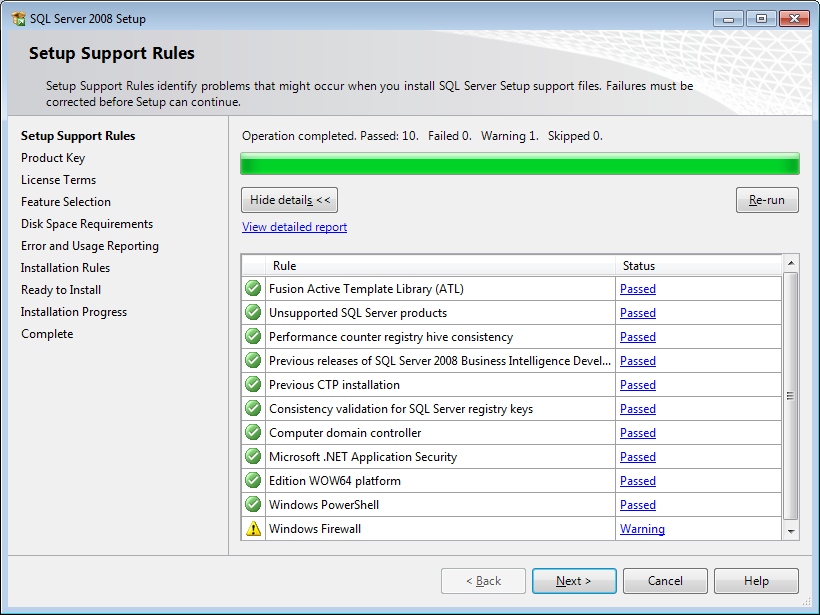Click the green operation progress bar
The width and height of the screenshot is (820, 615).
pos(520,164)
